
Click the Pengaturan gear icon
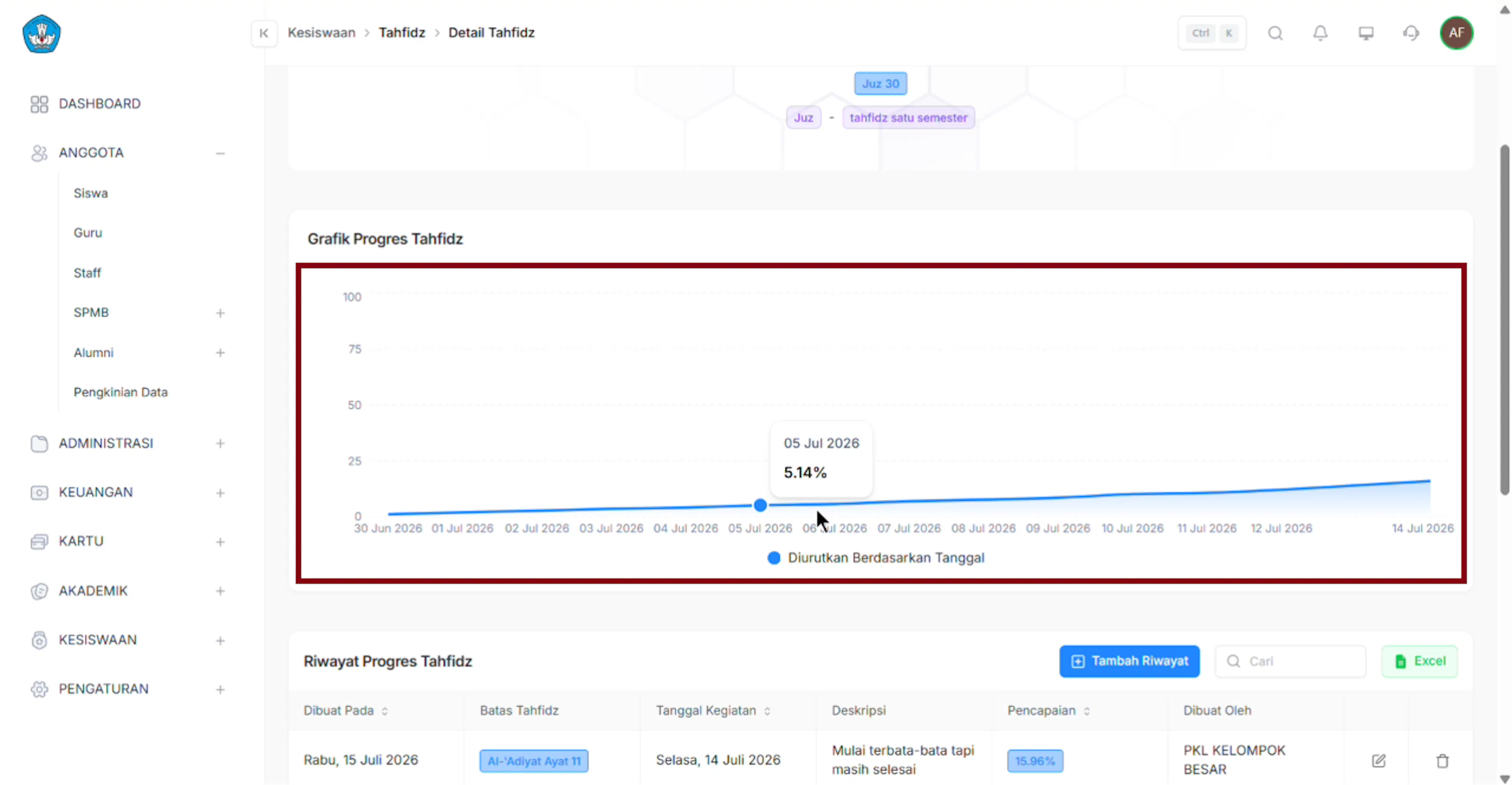tap(39, 689)
